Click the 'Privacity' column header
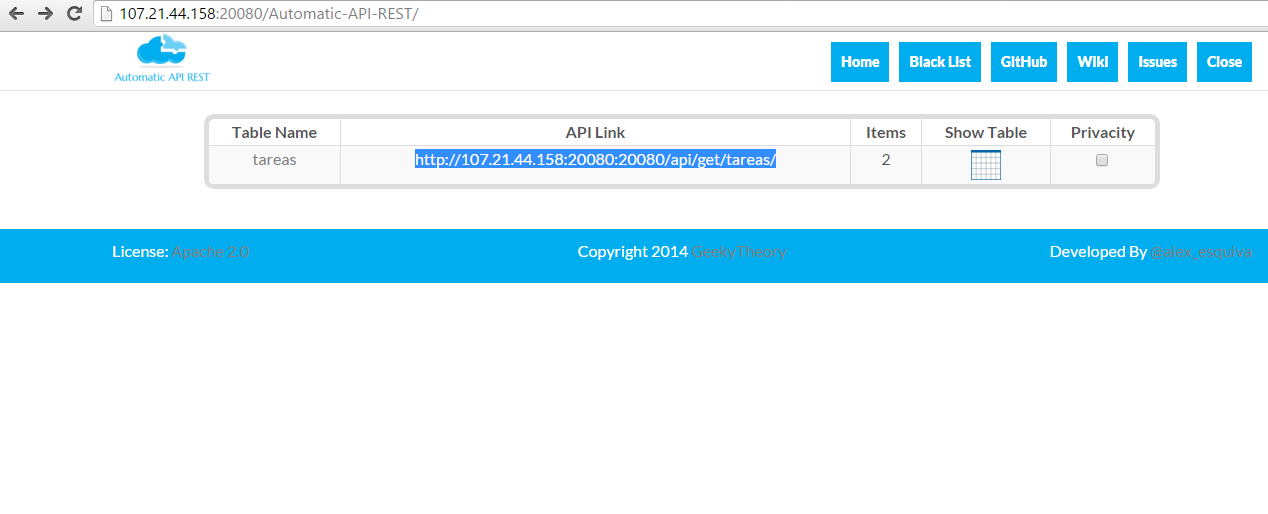Screen dimensions: 1268x514 click(1103, 132)
